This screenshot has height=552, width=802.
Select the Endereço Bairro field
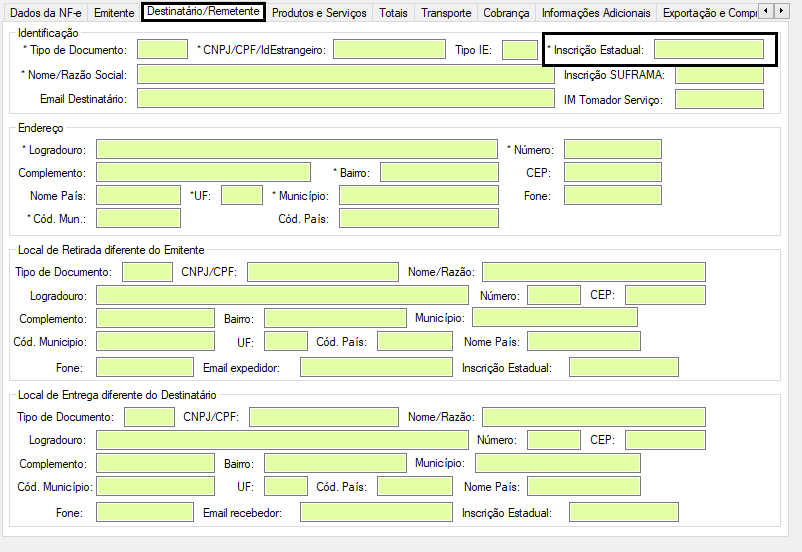[439, 172]
